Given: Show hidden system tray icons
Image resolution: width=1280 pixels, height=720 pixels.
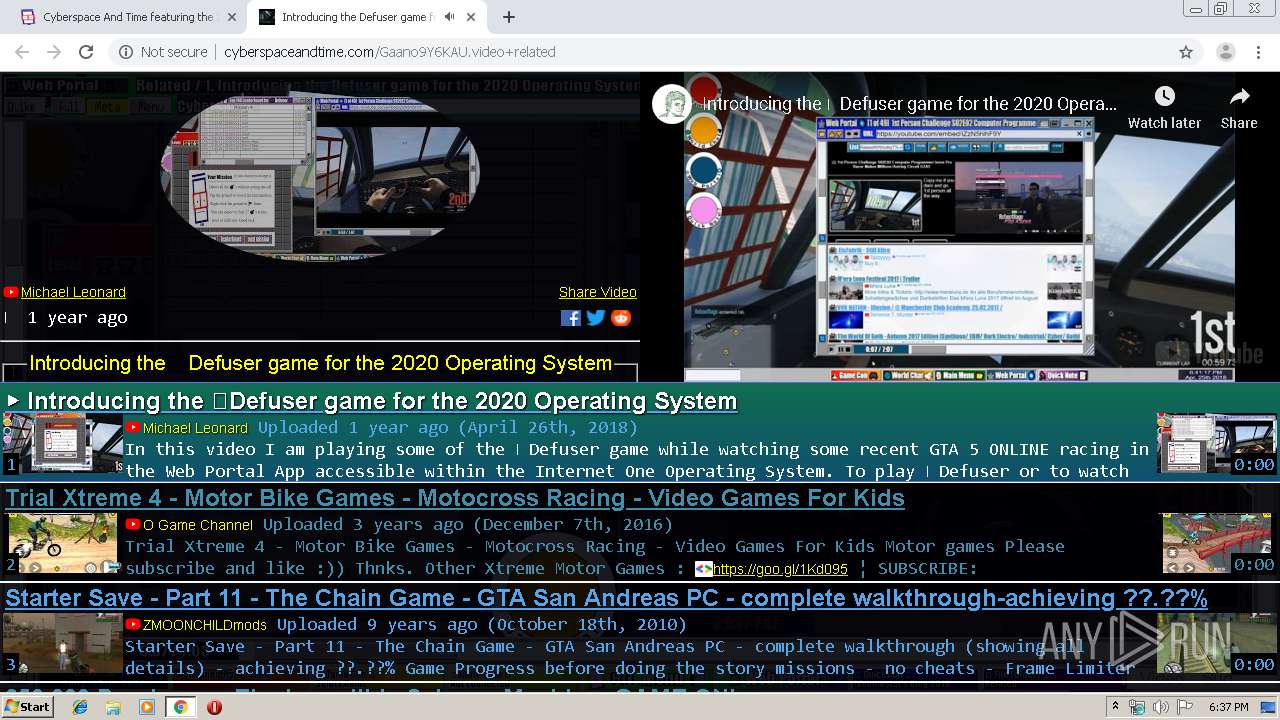Looking at the screenshot, I should click(1116, 707).
